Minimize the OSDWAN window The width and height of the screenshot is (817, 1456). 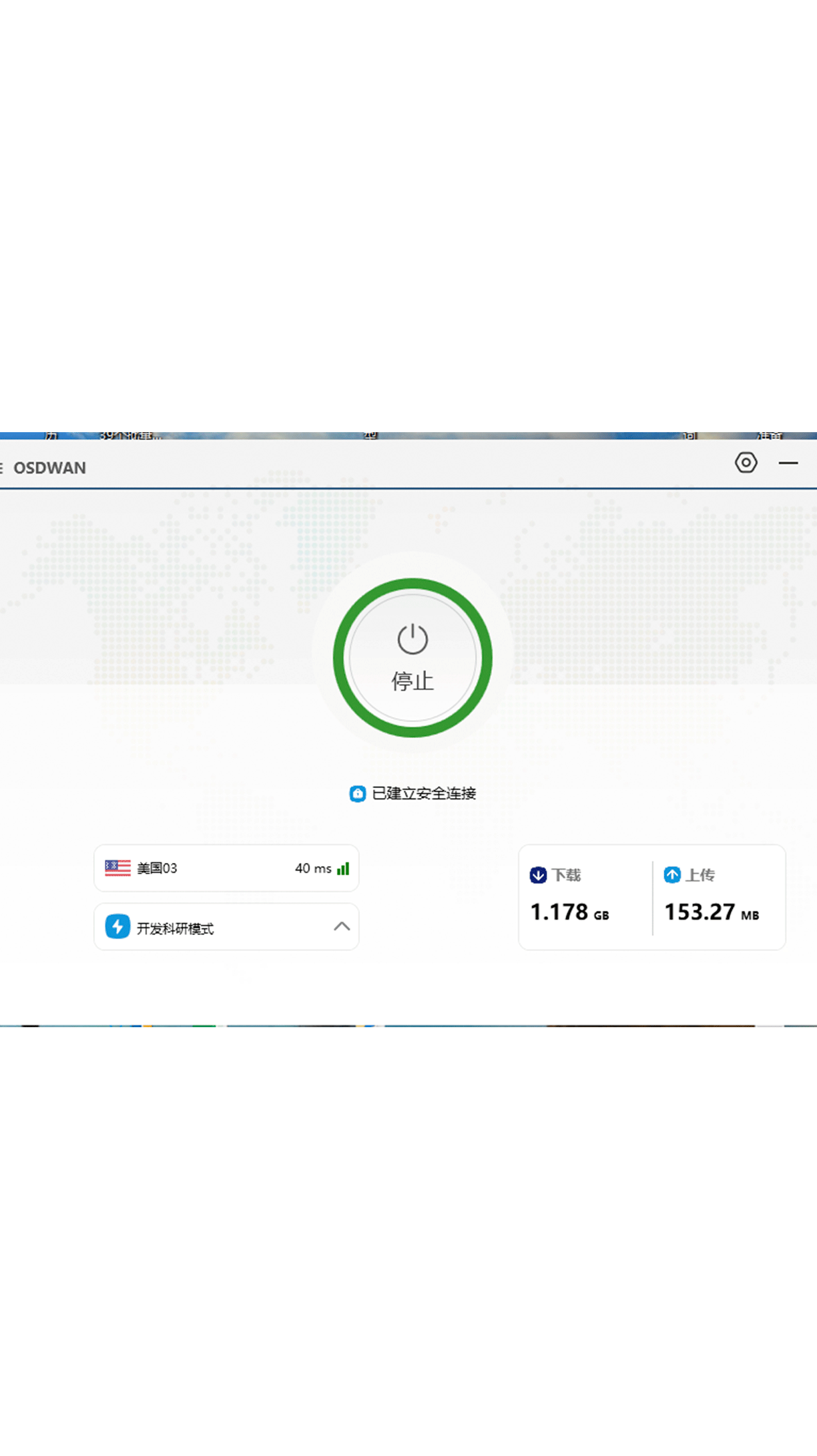(788, 462)
